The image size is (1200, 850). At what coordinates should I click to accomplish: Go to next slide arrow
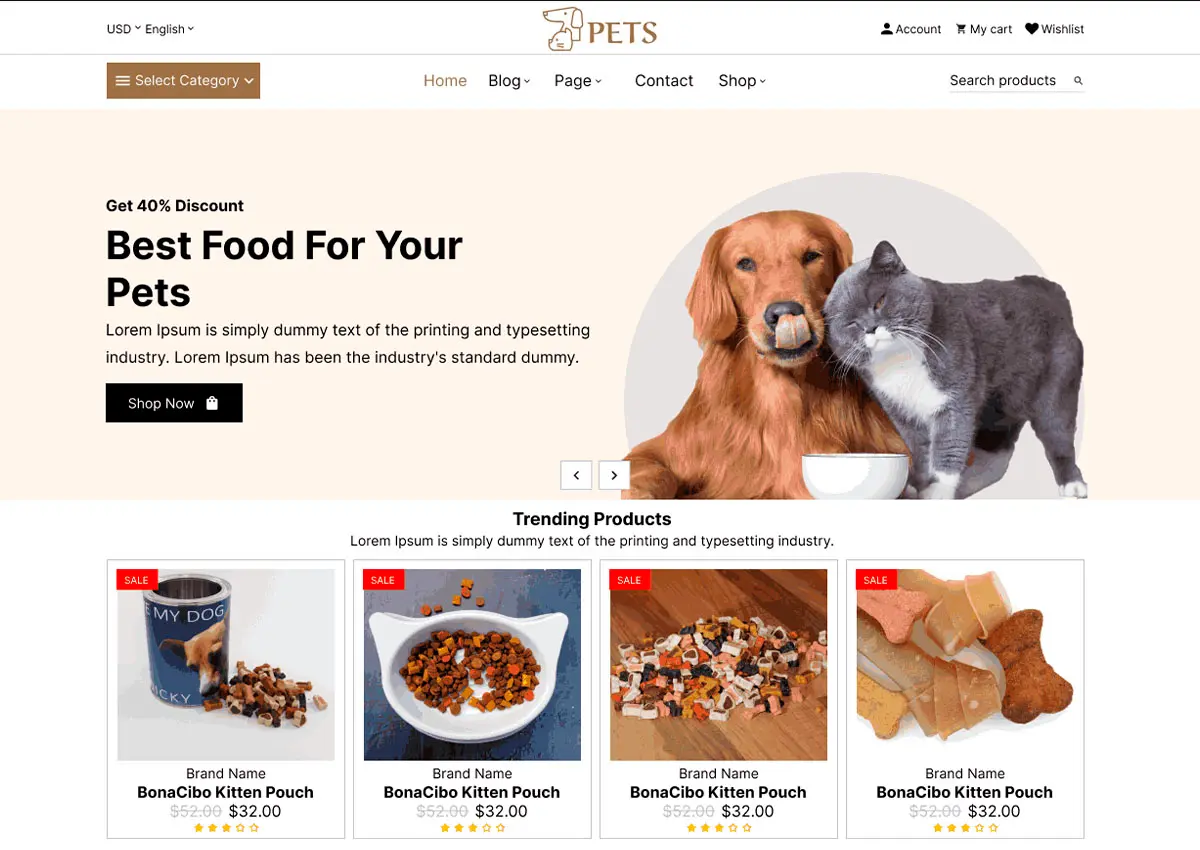[x=614, y=475]
